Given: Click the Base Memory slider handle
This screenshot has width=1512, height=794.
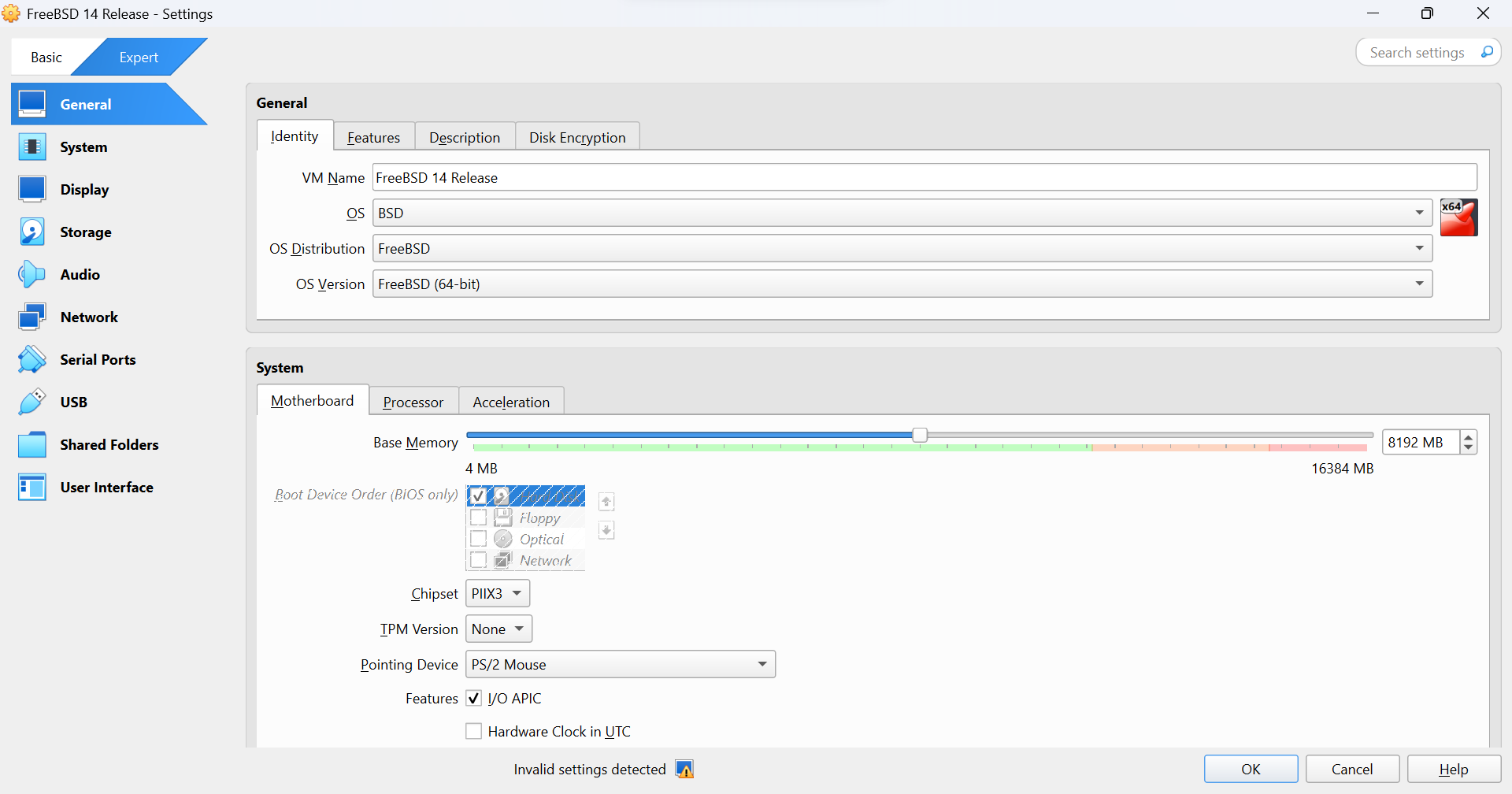Looking at the screenshot, I should 920,436.
